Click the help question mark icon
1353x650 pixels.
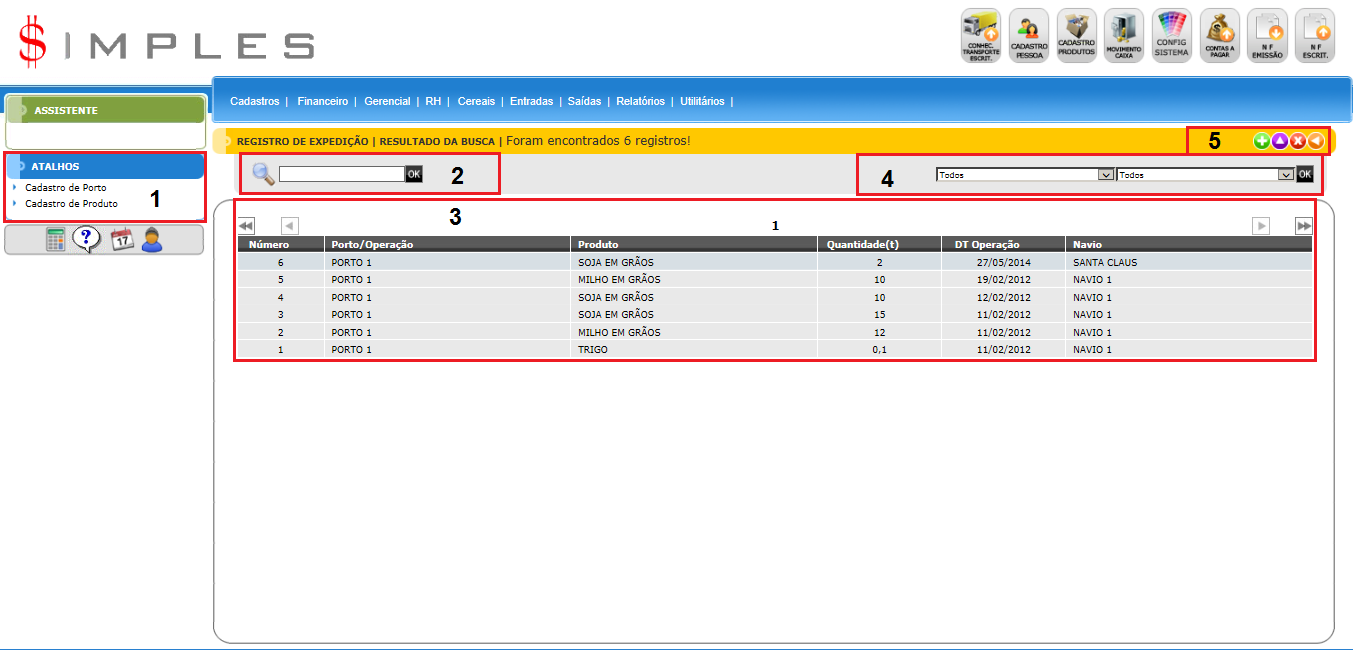[x=87, y=239]
